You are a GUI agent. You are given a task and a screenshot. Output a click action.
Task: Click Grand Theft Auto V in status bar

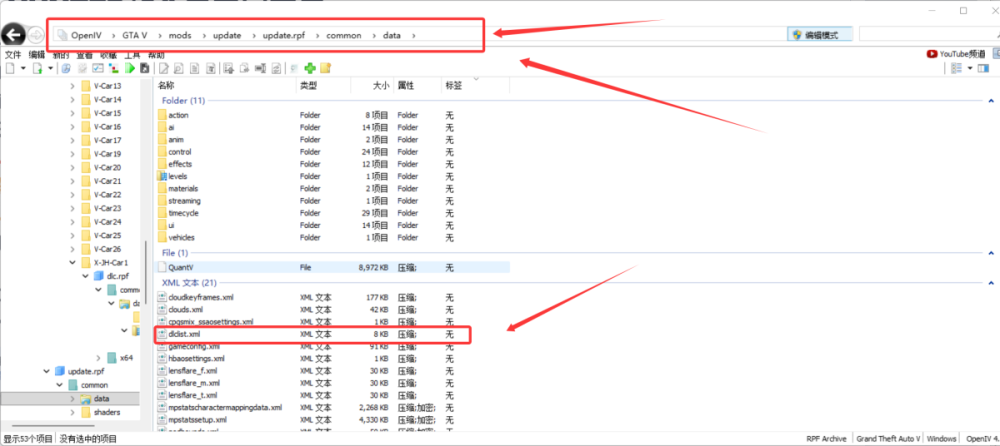click(888, 438)
